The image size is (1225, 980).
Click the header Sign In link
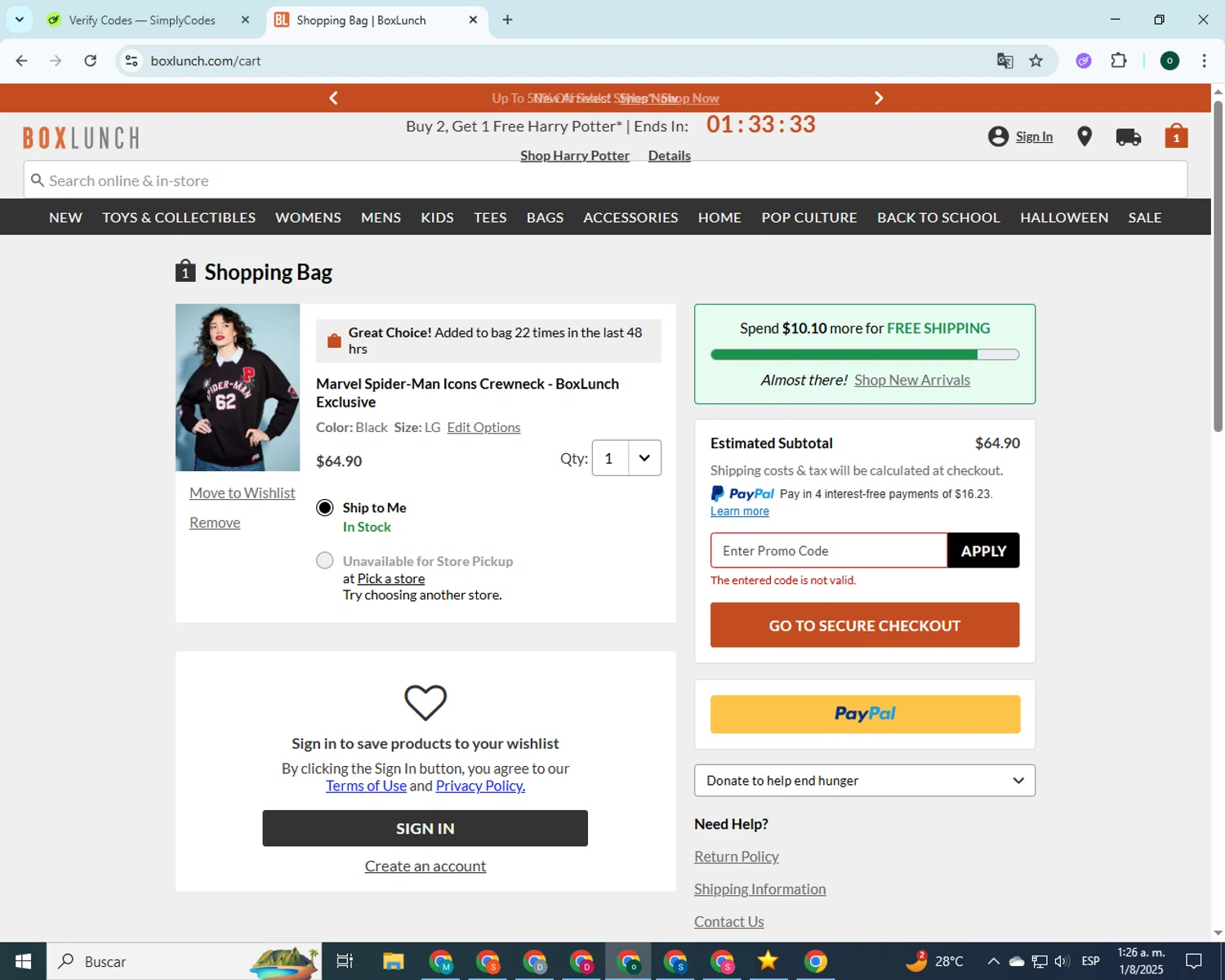(1034, 136)
